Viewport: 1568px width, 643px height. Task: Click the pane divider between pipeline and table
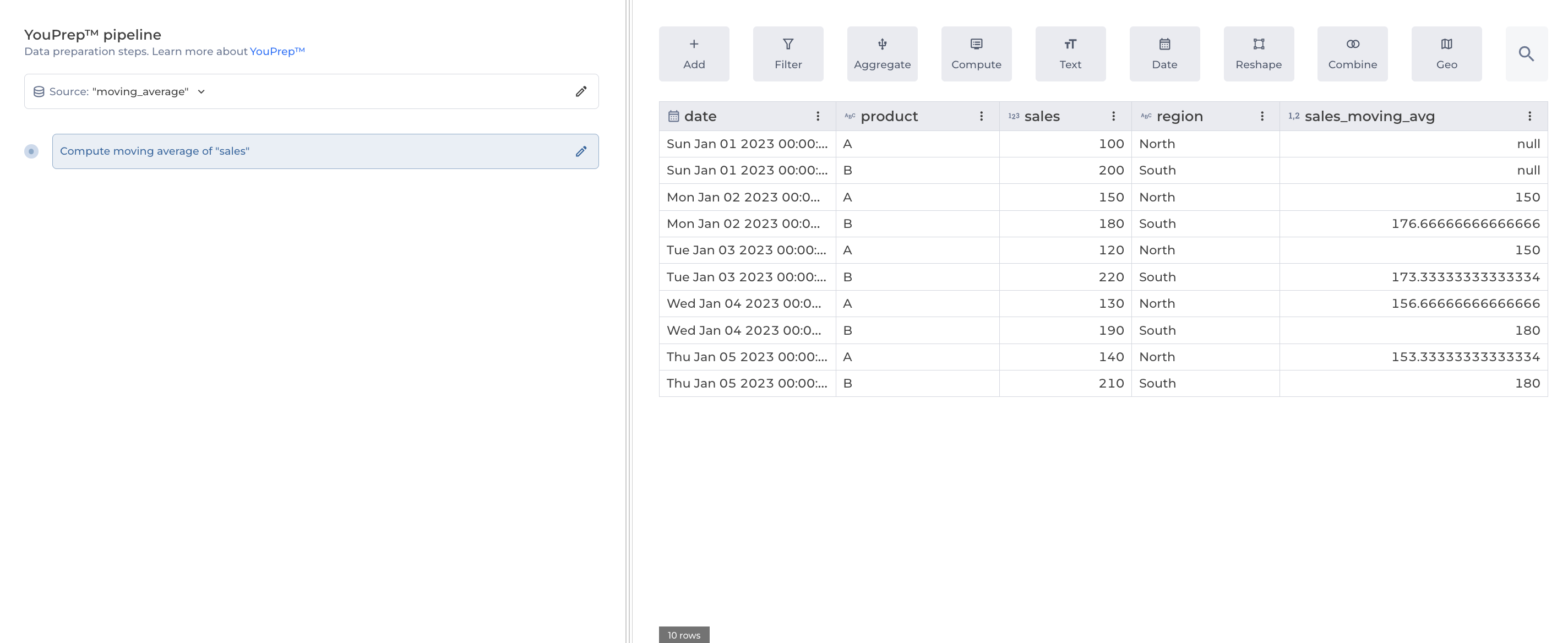coord(629,321)
